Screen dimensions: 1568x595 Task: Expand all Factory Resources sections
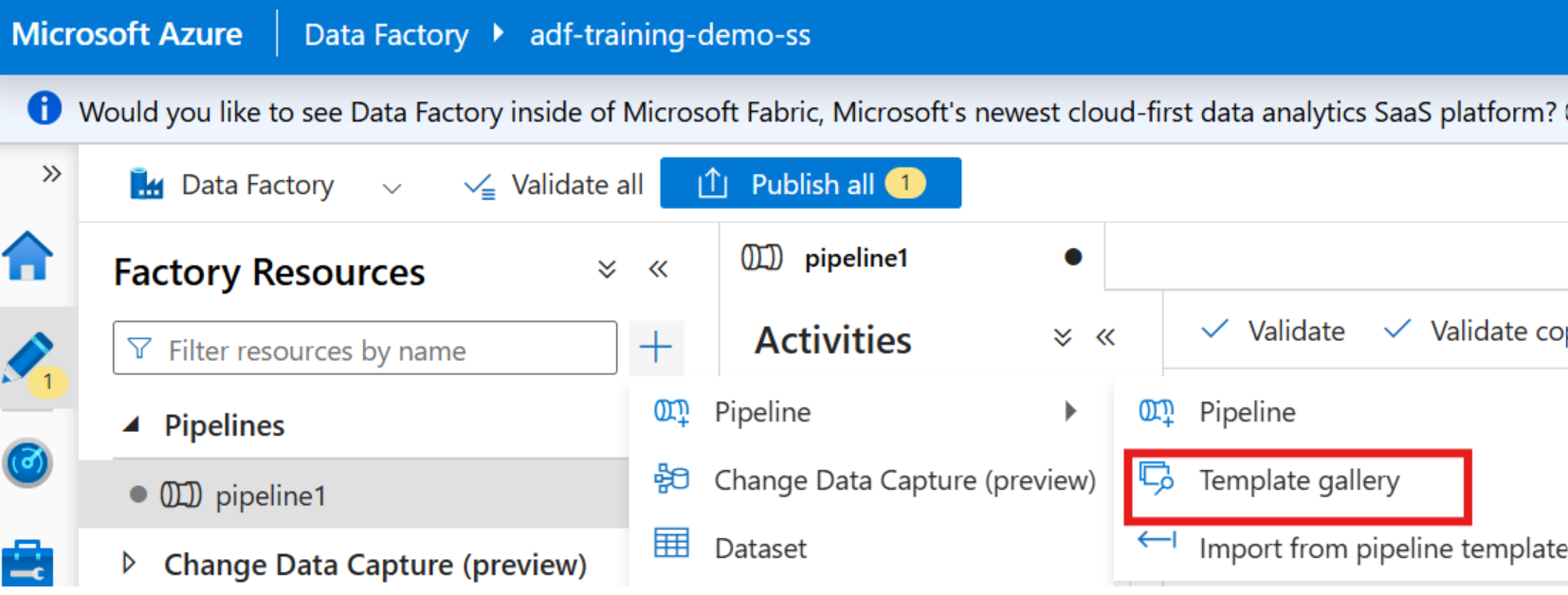(608, 269)
